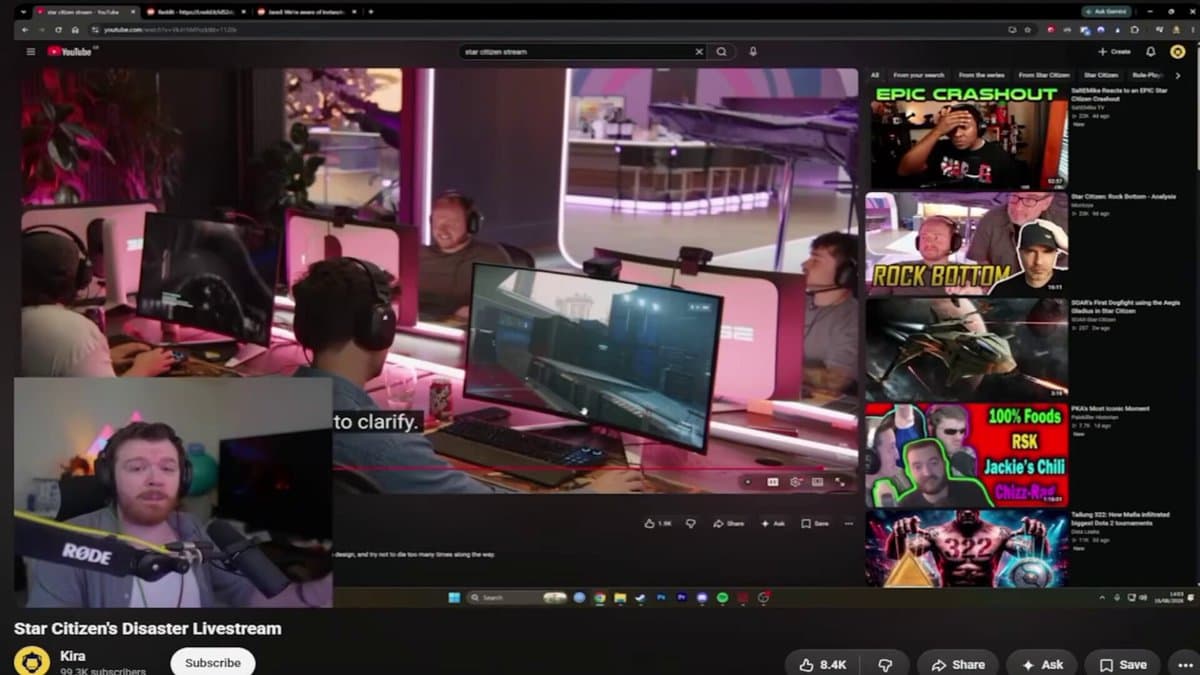This screenshot has width=1200, height=675.
Task: Open Chrome from the Windows taskbar
Action: 599,597
